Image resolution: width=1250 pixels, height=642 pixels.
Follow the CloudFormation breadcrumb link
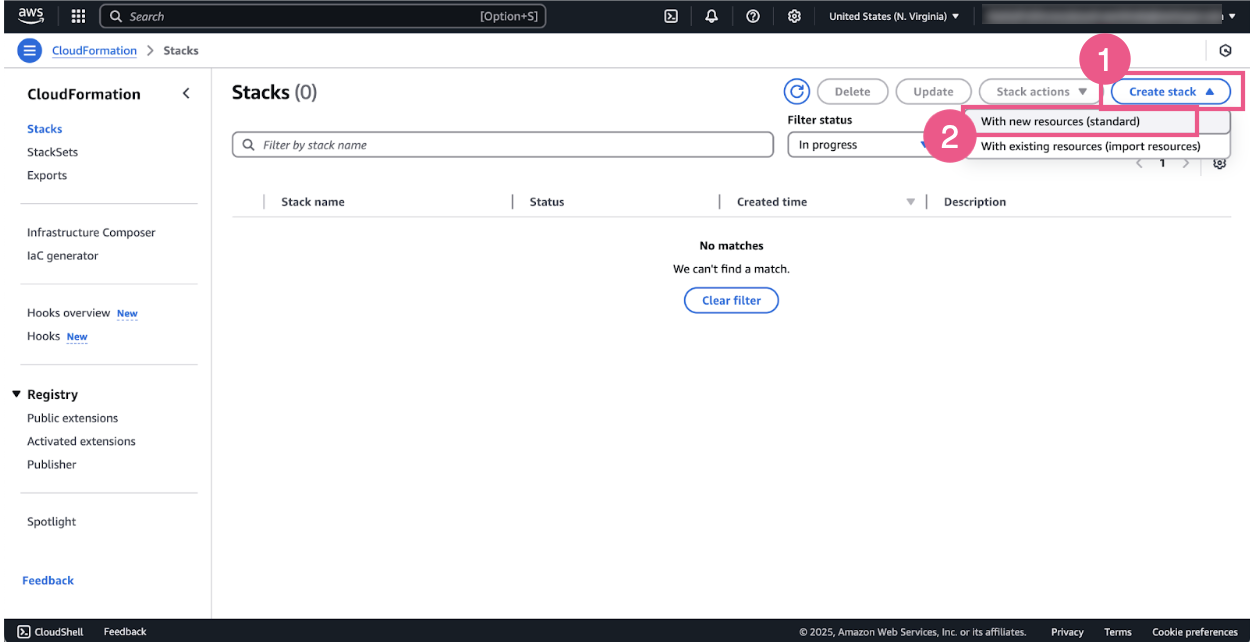[94, 51]
